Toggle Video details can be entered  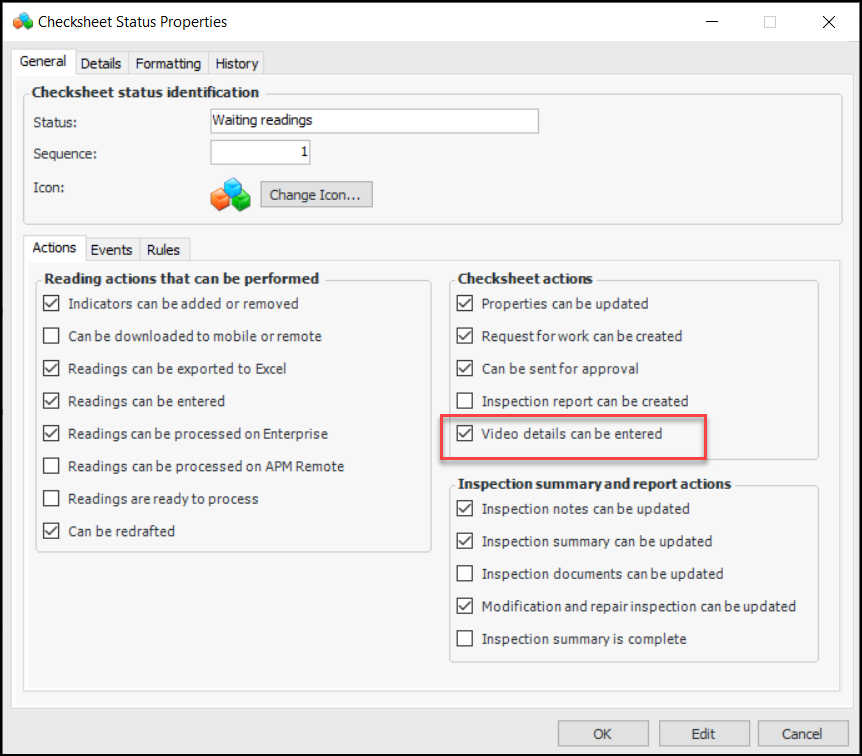pyautogui.click(x=465, y=433)
